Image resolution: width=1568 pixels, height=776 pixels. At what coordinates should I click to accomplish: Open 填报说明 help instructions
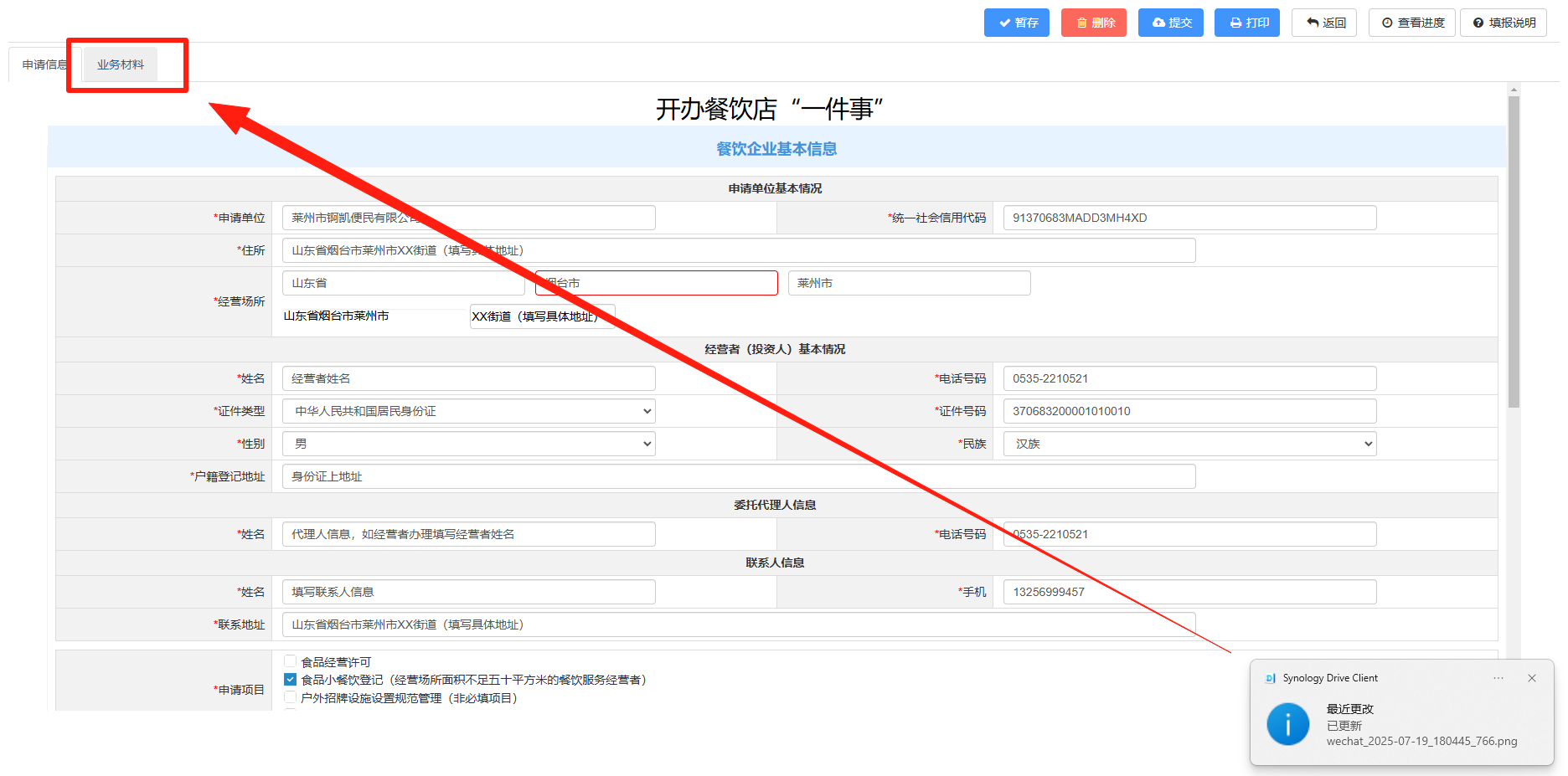tap(1503, 23)
